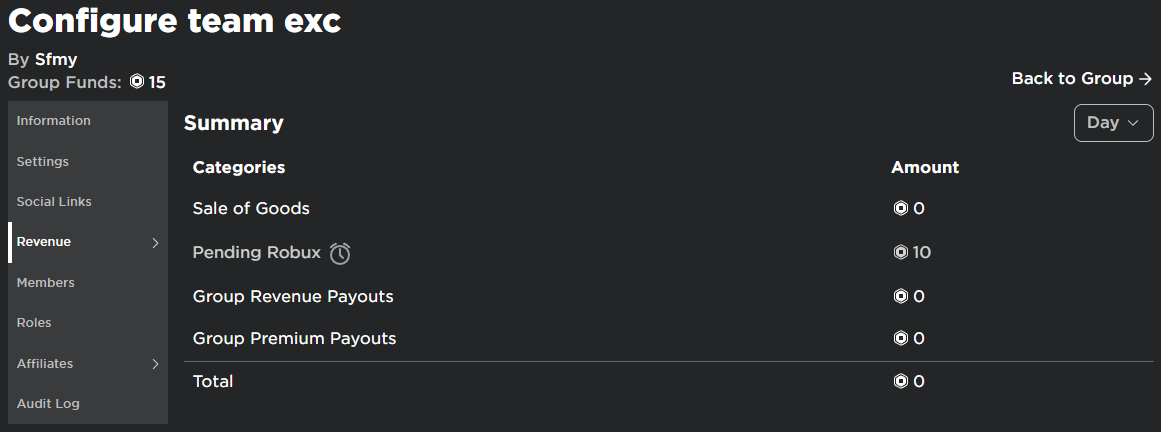Open the Sfmy owner profile link
This screenshot has width=1161, height=432.
click(x=56, y=59)
